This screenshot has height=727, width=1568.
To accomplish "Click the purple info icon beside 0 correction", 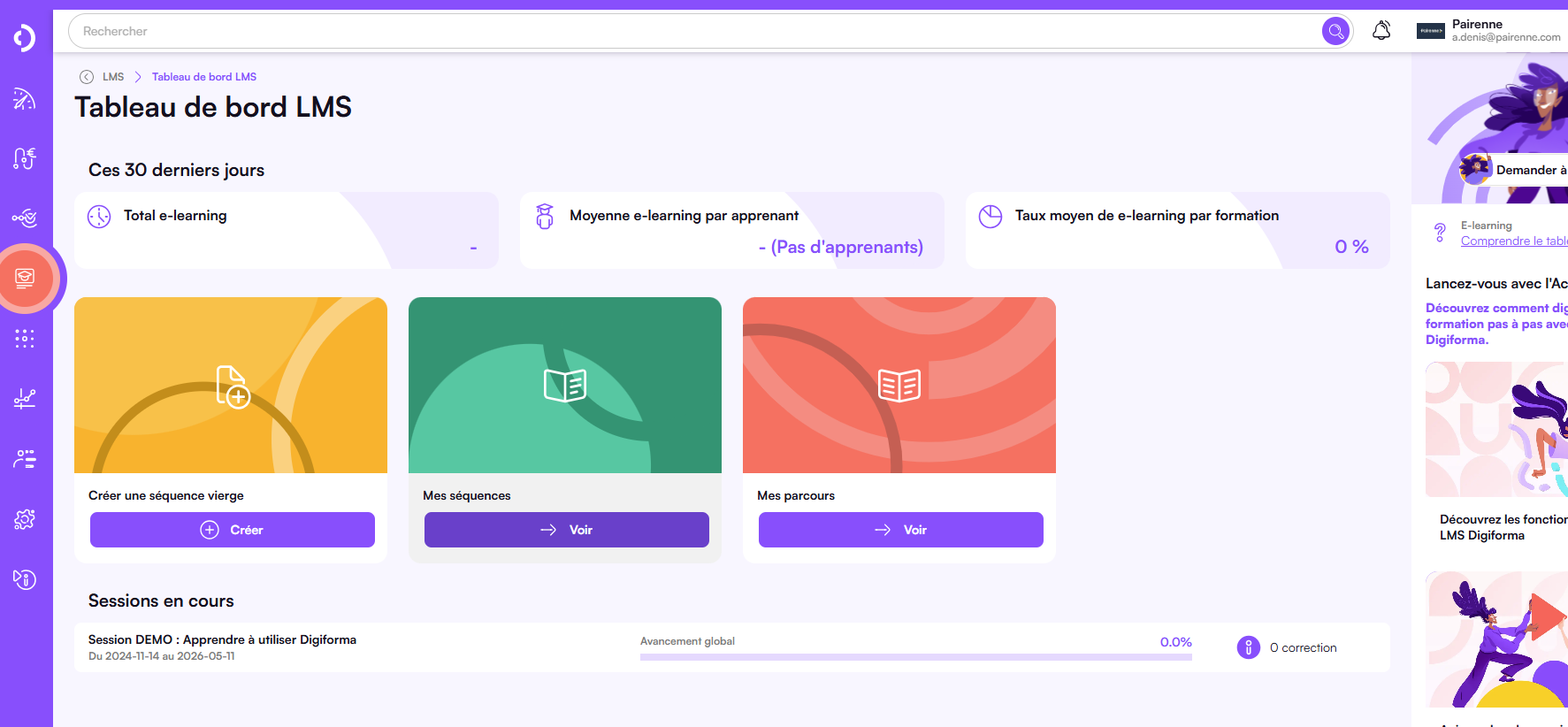I will (1248, 647).
